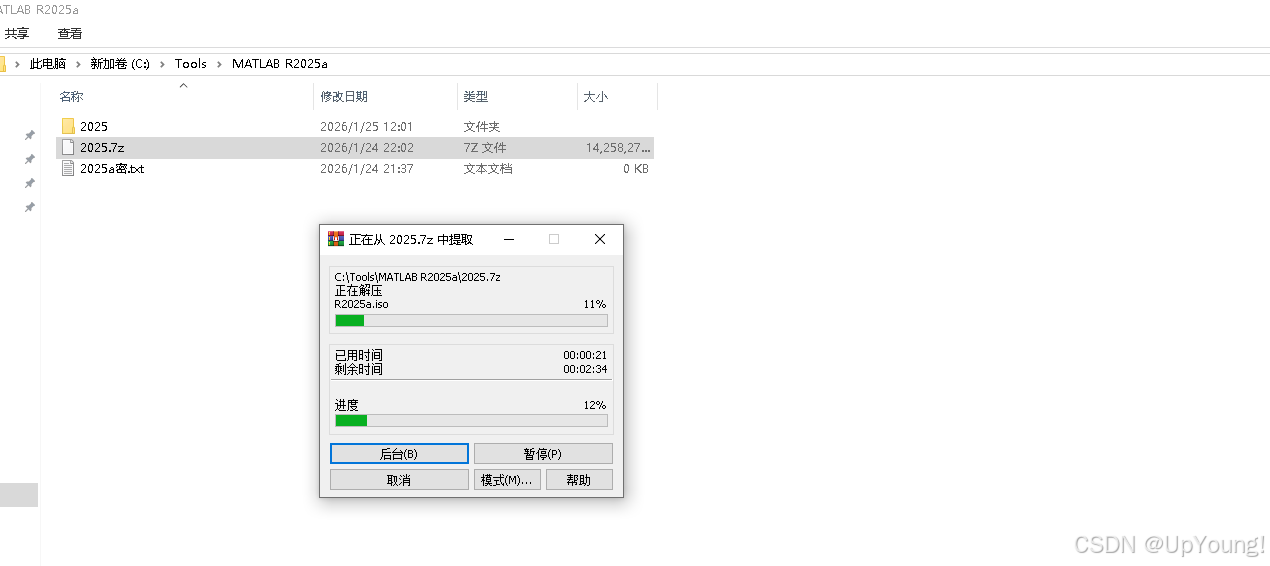Click the 14,258,27... size cell
The height and width of the screenshot is (566, 1270).
pos(618,147)
